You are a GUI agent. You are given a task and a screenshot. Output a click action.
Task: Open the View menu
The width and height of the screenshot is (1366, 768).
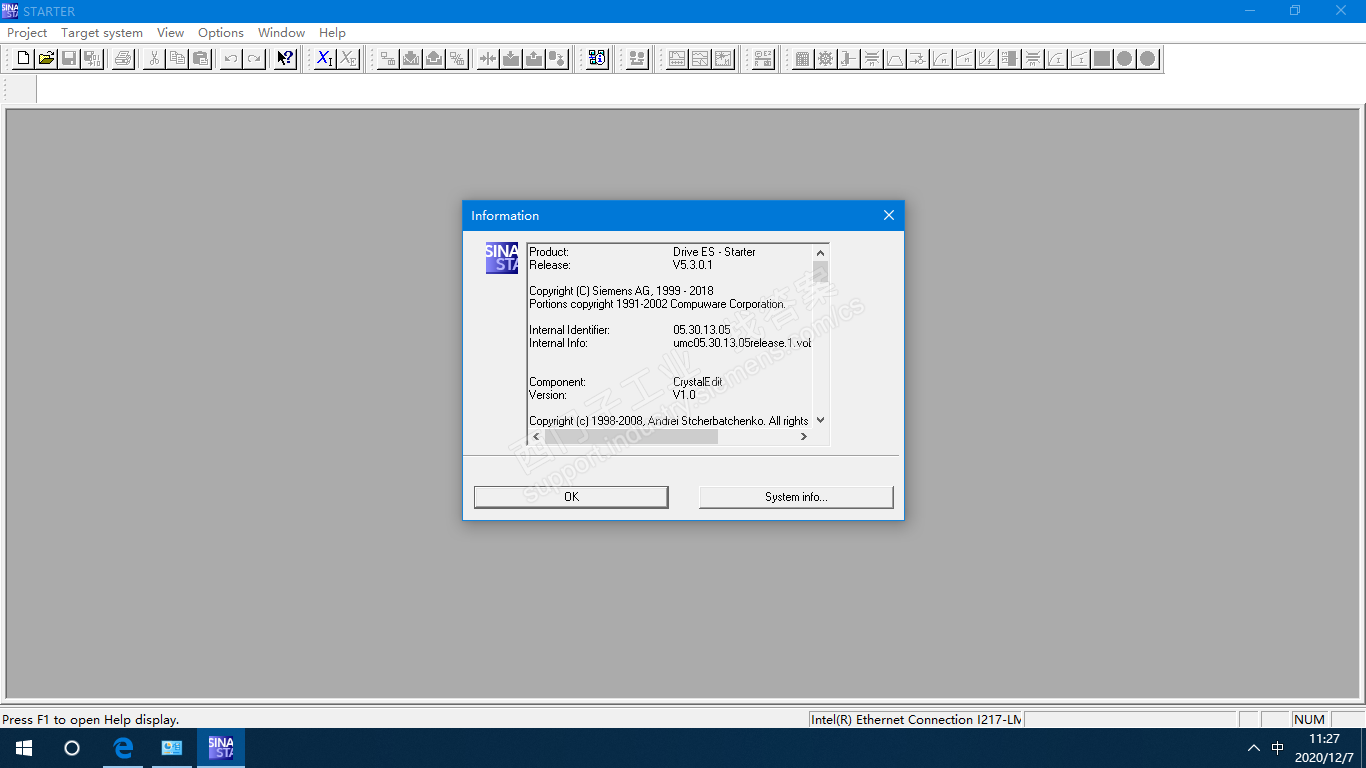coord(171,33)
